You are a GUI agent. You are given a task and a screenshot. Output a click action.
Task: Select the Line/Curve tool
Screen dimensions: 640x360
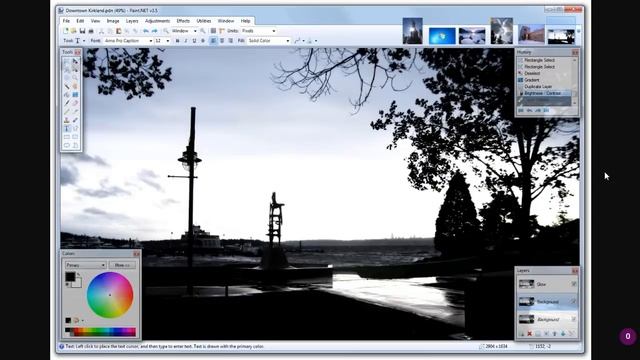[x=76, y=128]
